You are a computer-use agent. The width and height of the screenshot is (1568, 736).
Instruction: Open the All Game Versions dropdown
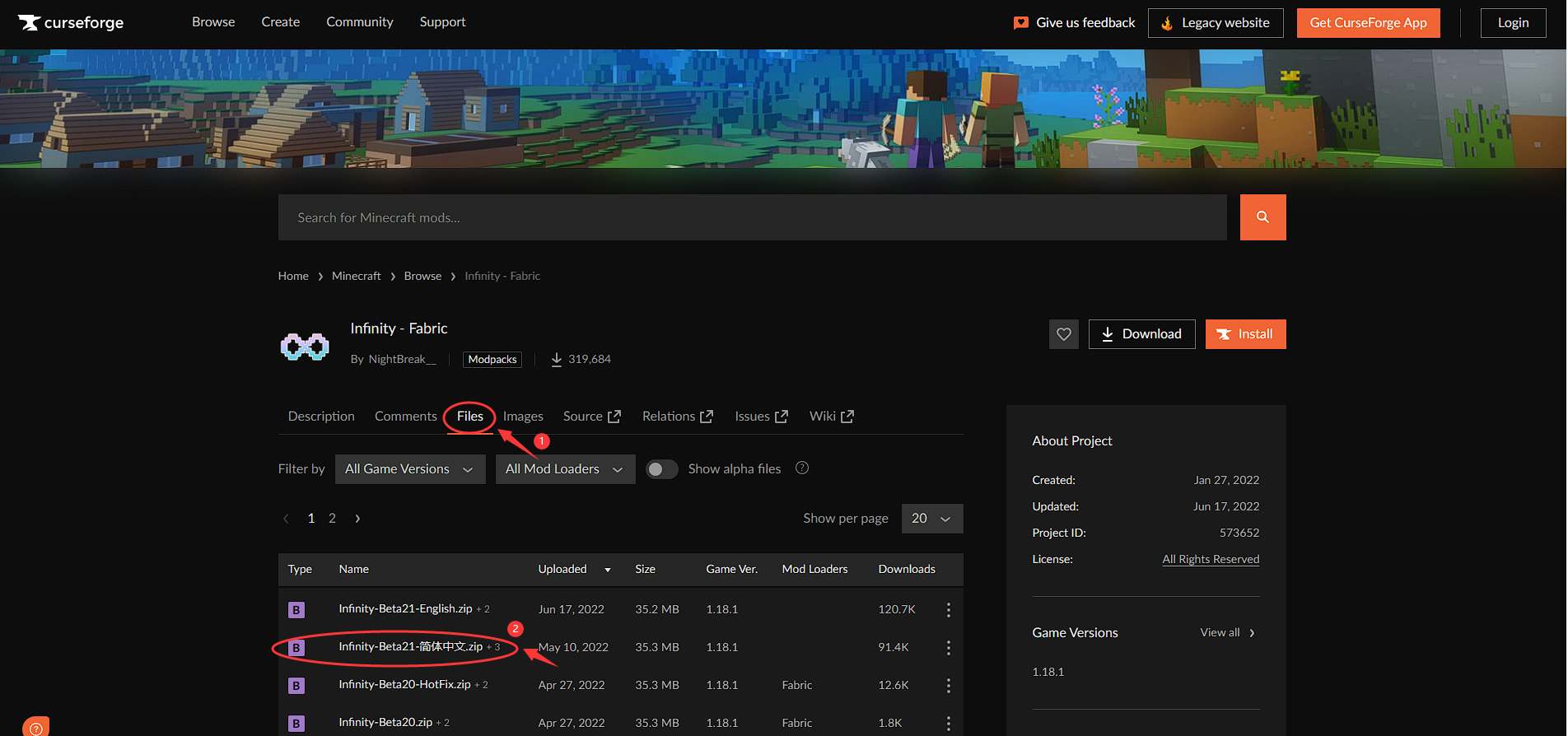coord(410,469)
